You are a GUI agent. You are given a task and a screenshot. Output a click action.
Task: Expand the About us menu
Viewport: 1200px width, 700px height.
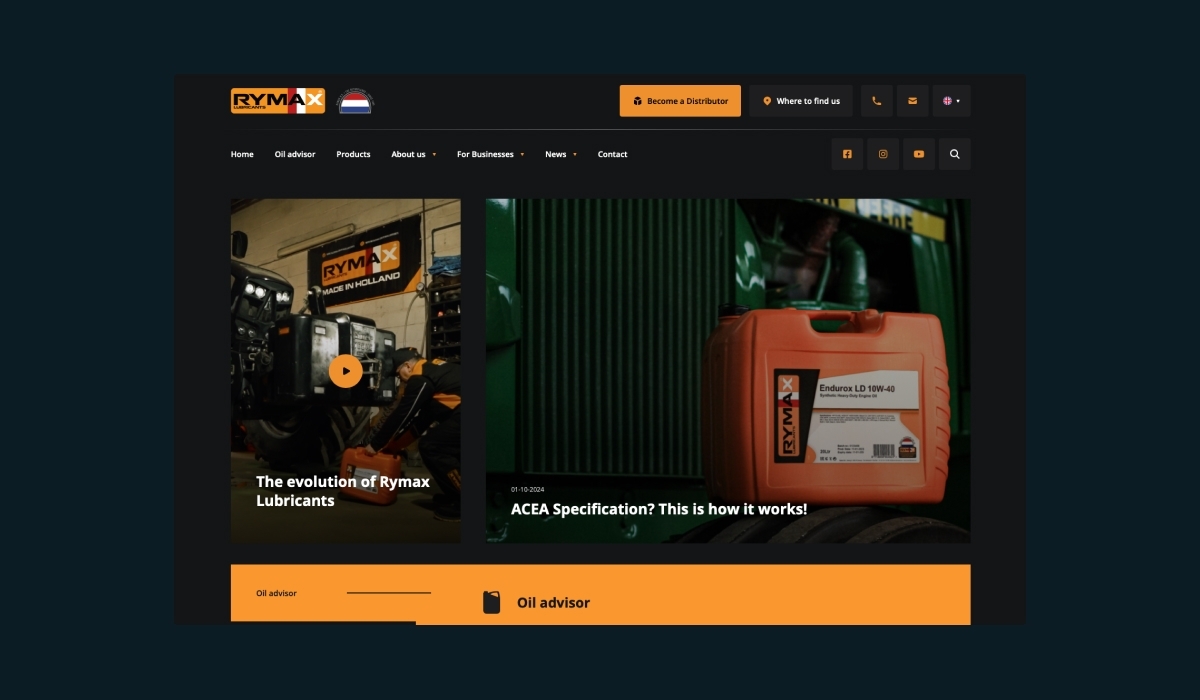pos(414,154)
